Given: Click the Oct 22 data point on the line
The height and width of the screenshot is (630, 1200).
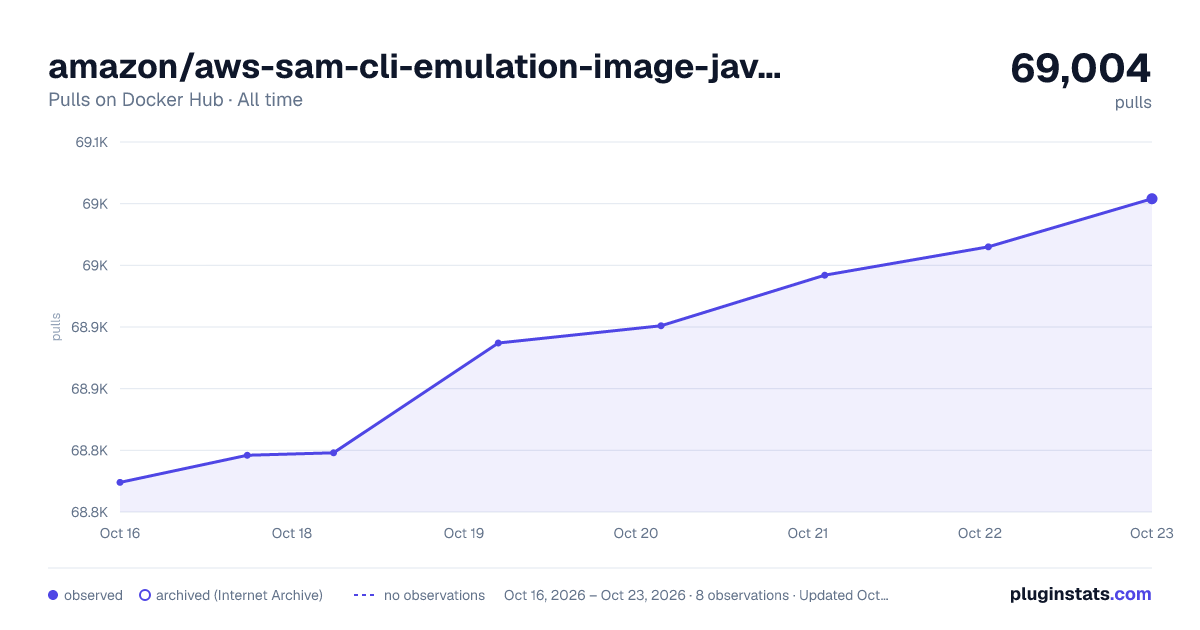Looking at the screenshot, I should [x=988, y=247].
